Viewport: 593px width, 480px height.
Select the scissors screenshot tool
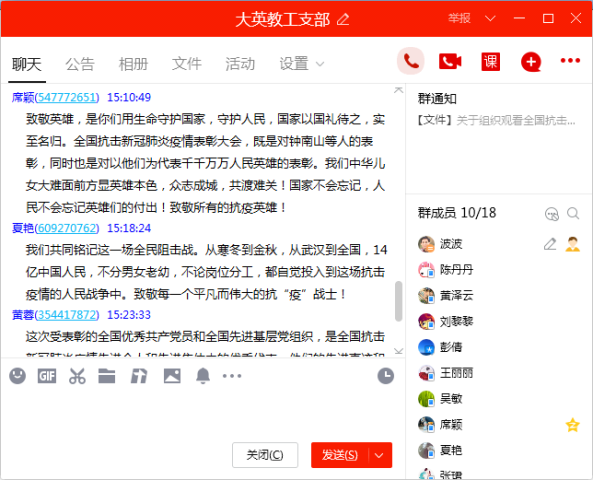[x=77, y=376]
